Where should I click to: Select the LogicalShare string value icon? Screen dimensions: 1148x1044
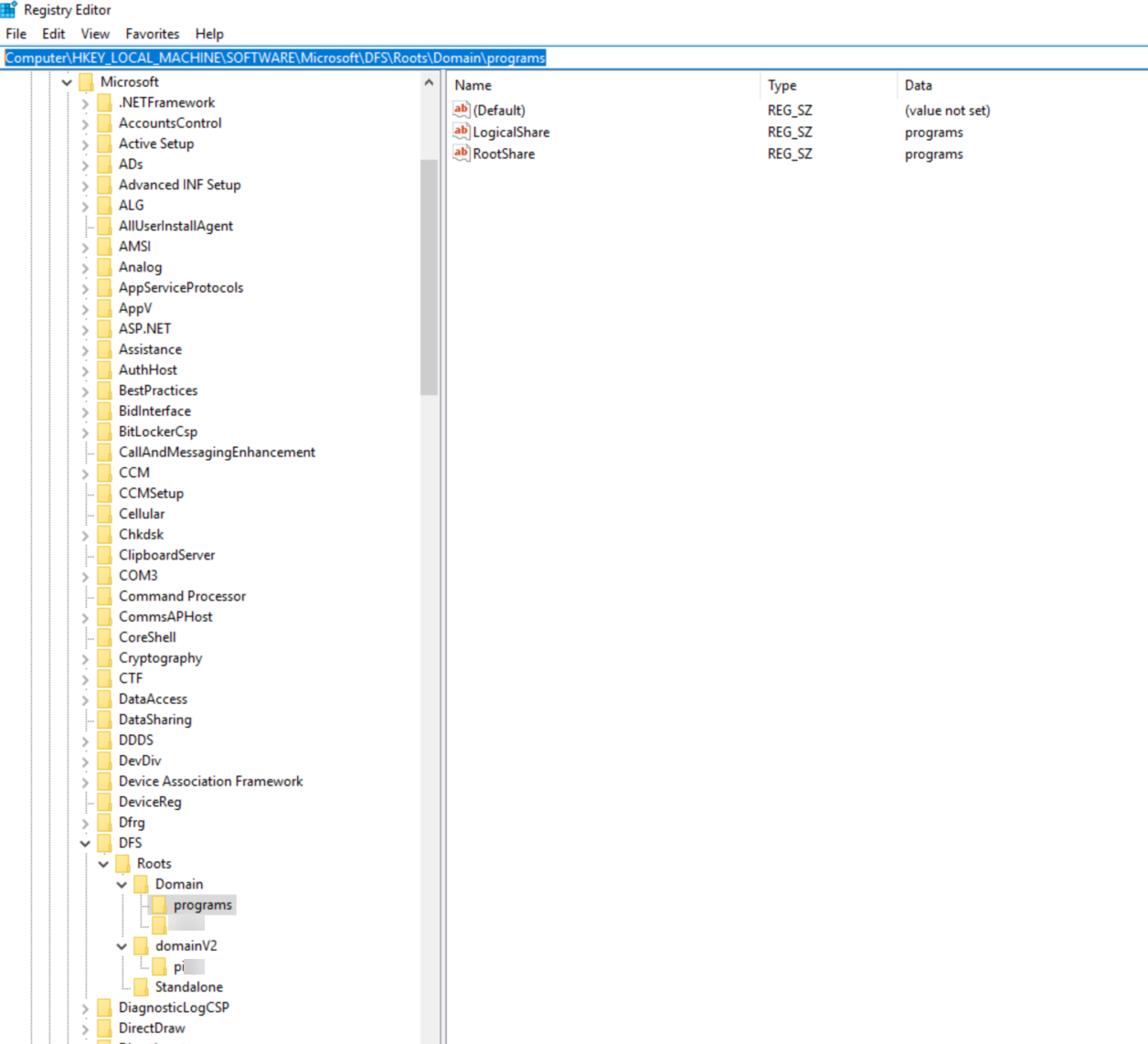pyautogui.click(x=462, y=132)
